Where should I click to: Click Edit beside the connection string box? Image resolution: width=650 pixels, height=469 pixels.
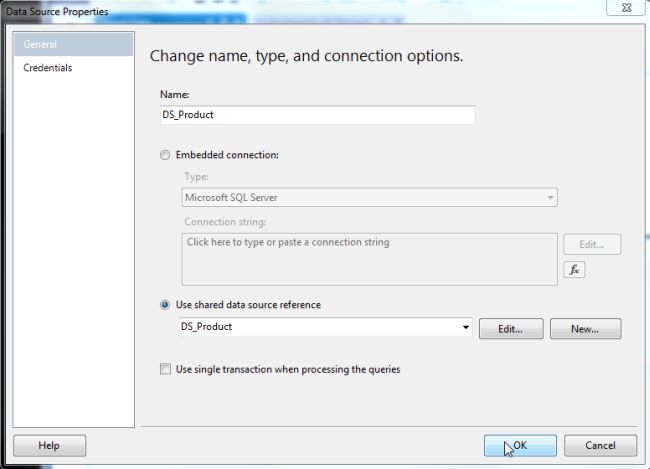coord(592,244)
